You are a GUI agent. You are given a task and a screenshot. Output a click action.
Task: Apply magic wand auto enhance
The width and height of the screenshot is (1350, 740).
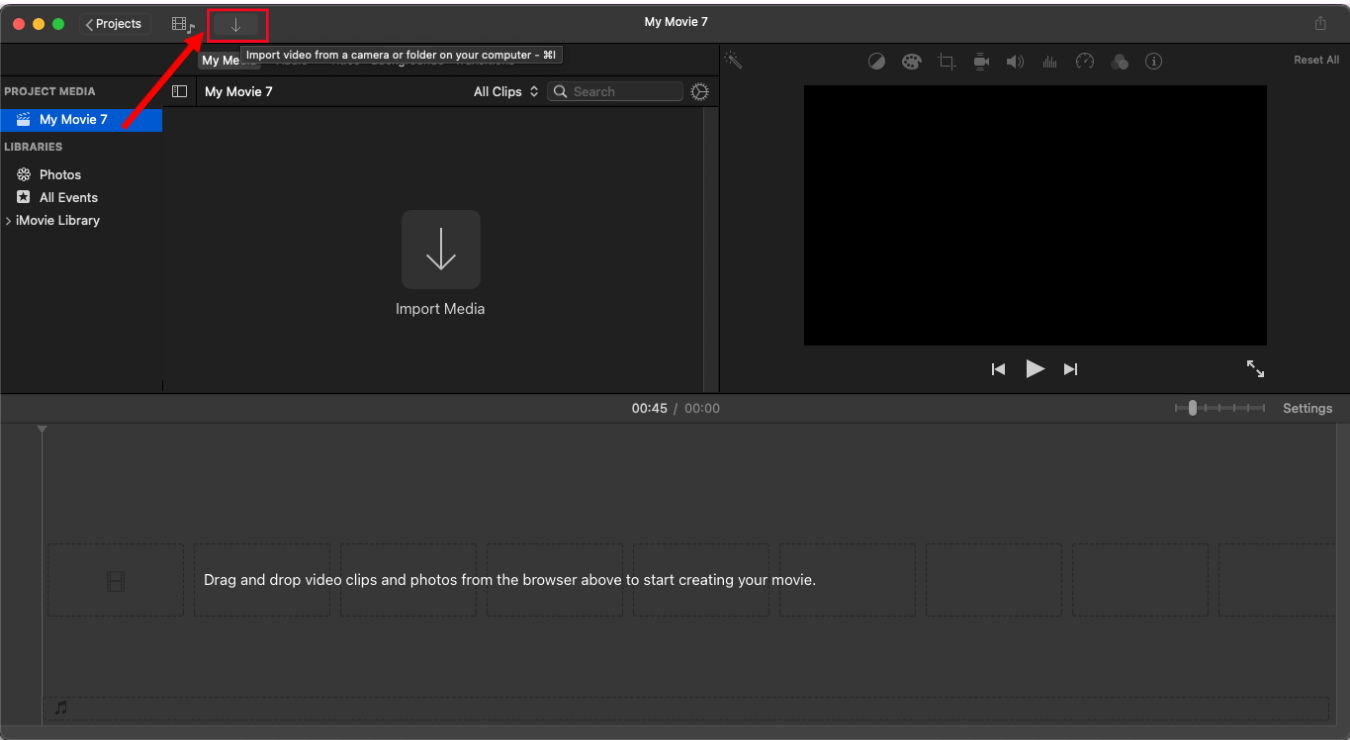(733, 61)
